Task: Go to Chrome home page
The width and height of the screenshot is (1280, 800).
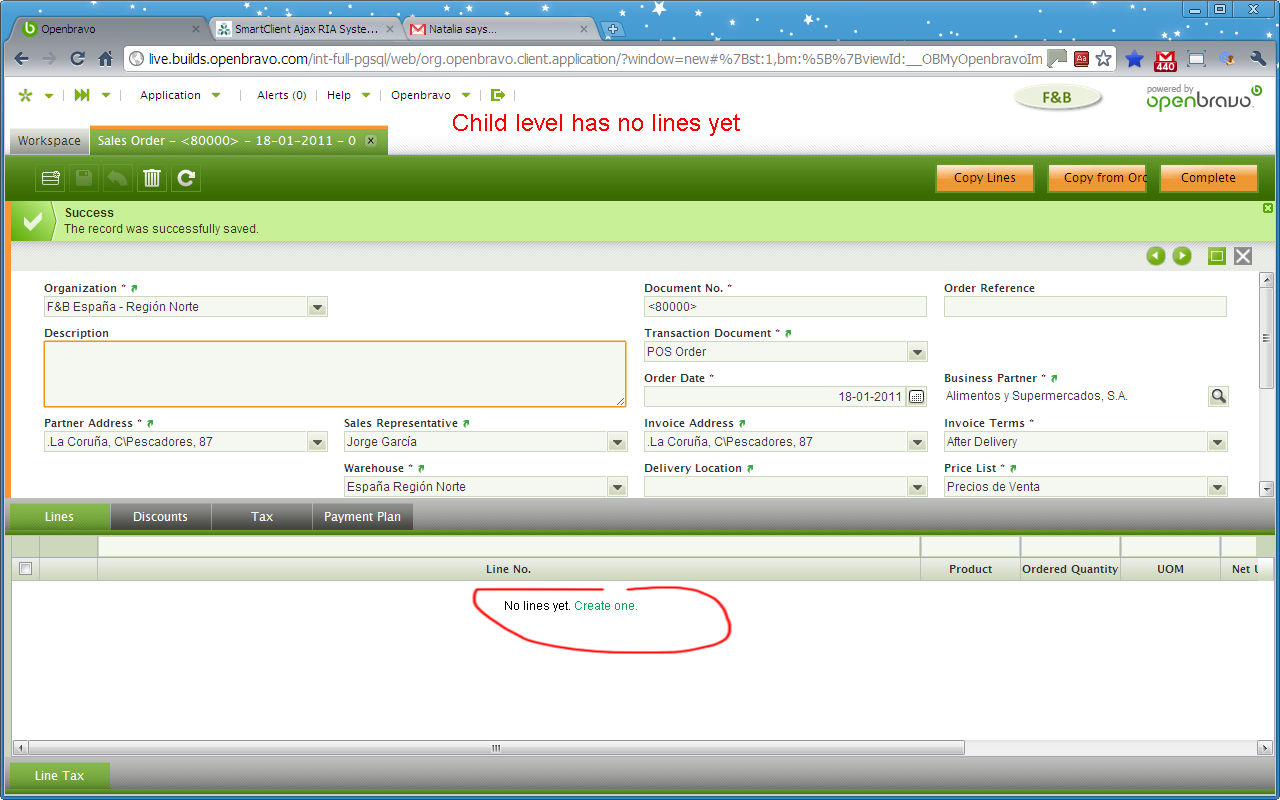Action: (x=105, y=59)
